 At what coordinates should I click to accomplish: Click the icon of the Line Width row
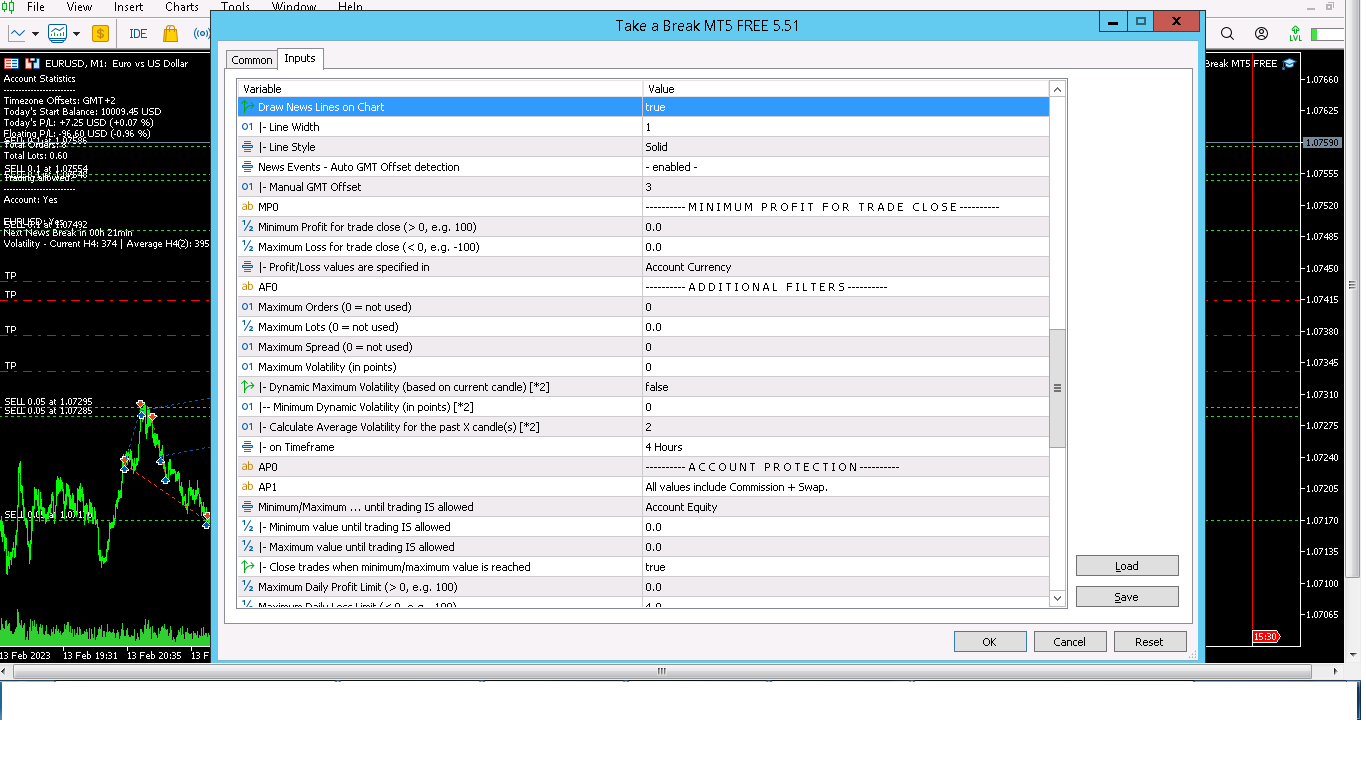tap(247, 127)
